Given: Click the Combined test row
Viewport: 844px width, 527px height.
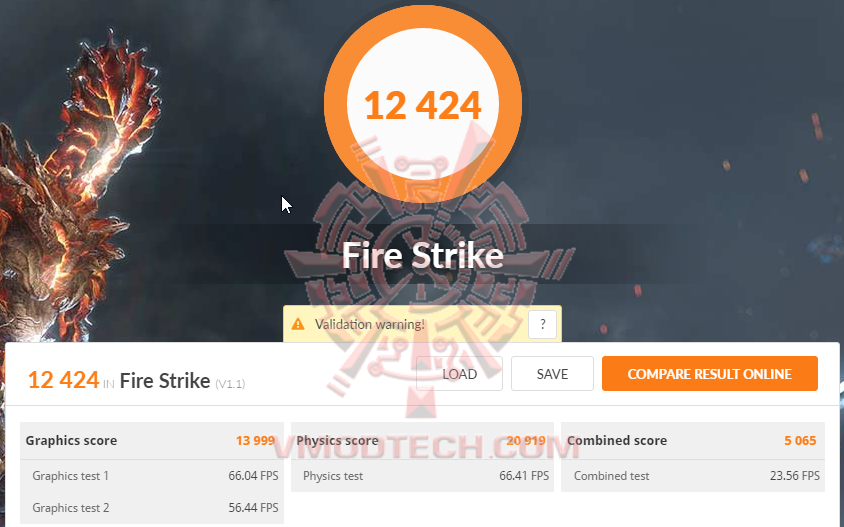Looking at the screenshot, I should click(693, 476).
